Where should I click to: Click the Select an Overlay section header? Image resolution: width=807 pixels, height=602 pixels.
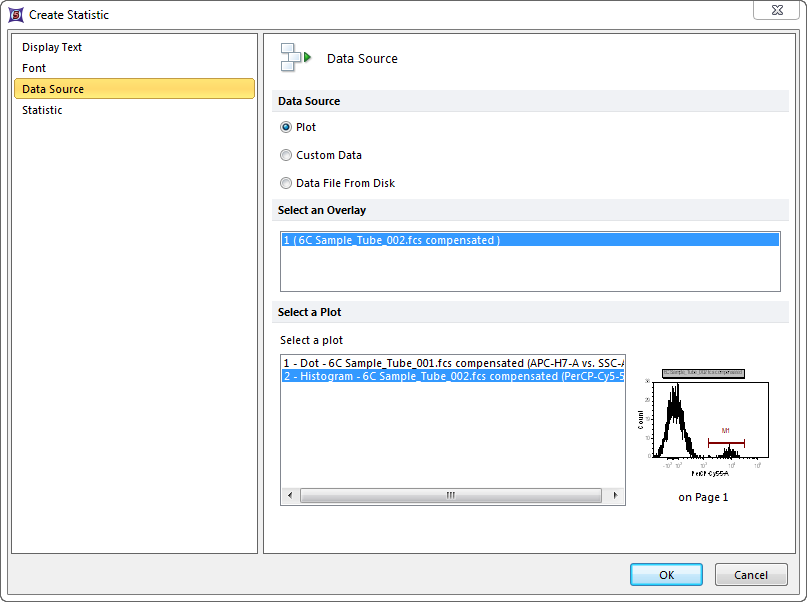click(x=322, y=211)
